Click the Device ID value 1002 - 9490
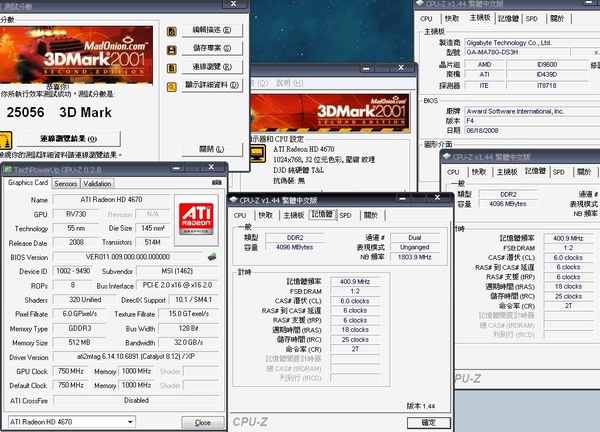This screenshot has width=600, height=432. (x=73, y=271)
